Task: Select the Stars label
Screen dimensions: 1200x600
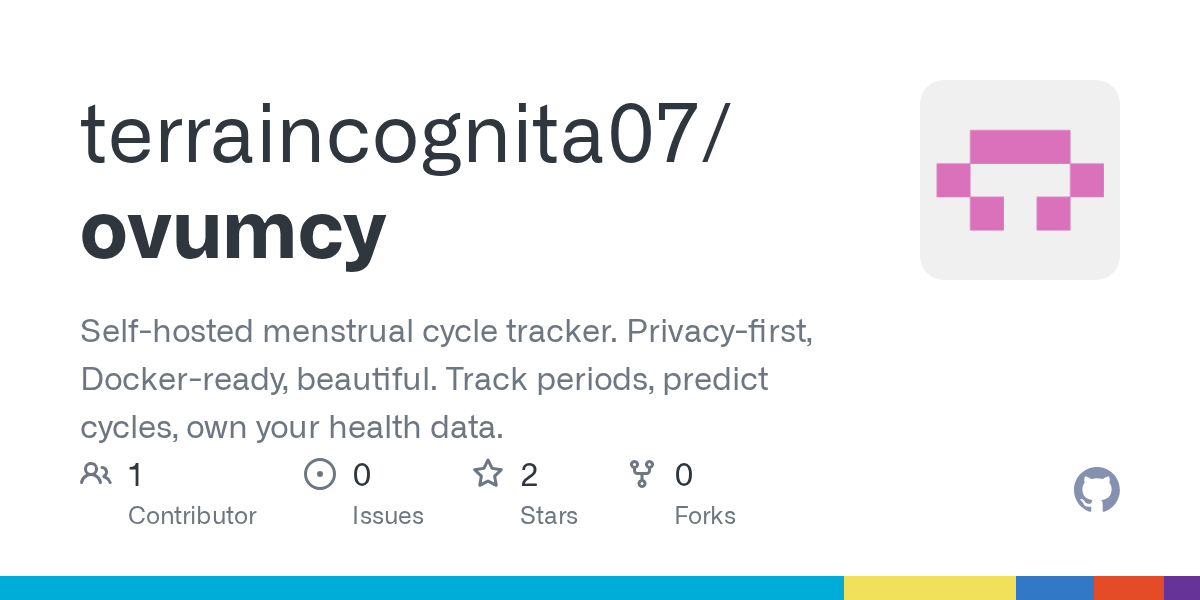Action: coord(549,516)
